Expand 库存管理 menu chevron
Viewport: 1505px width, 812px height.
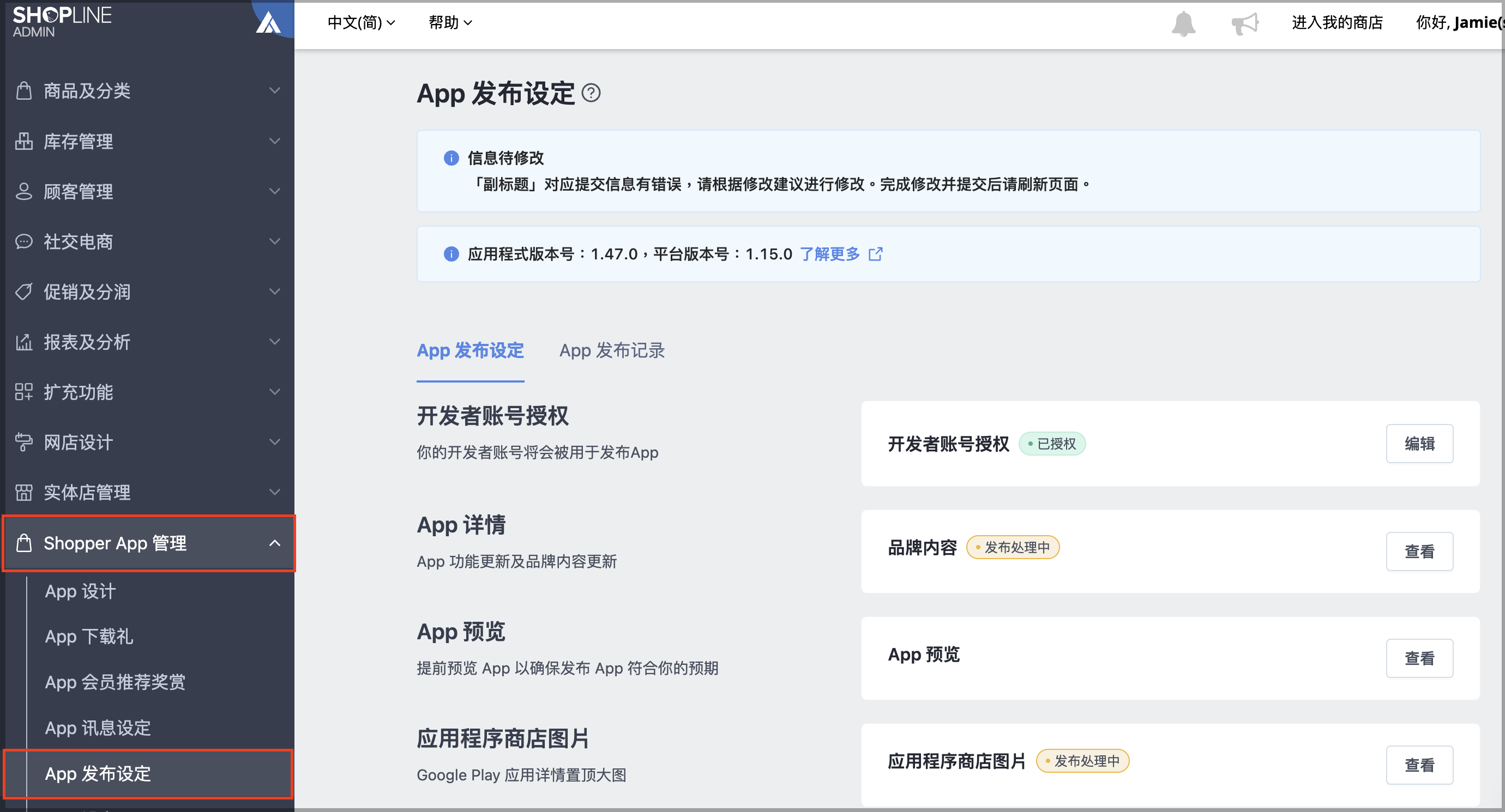pos(275,141)
